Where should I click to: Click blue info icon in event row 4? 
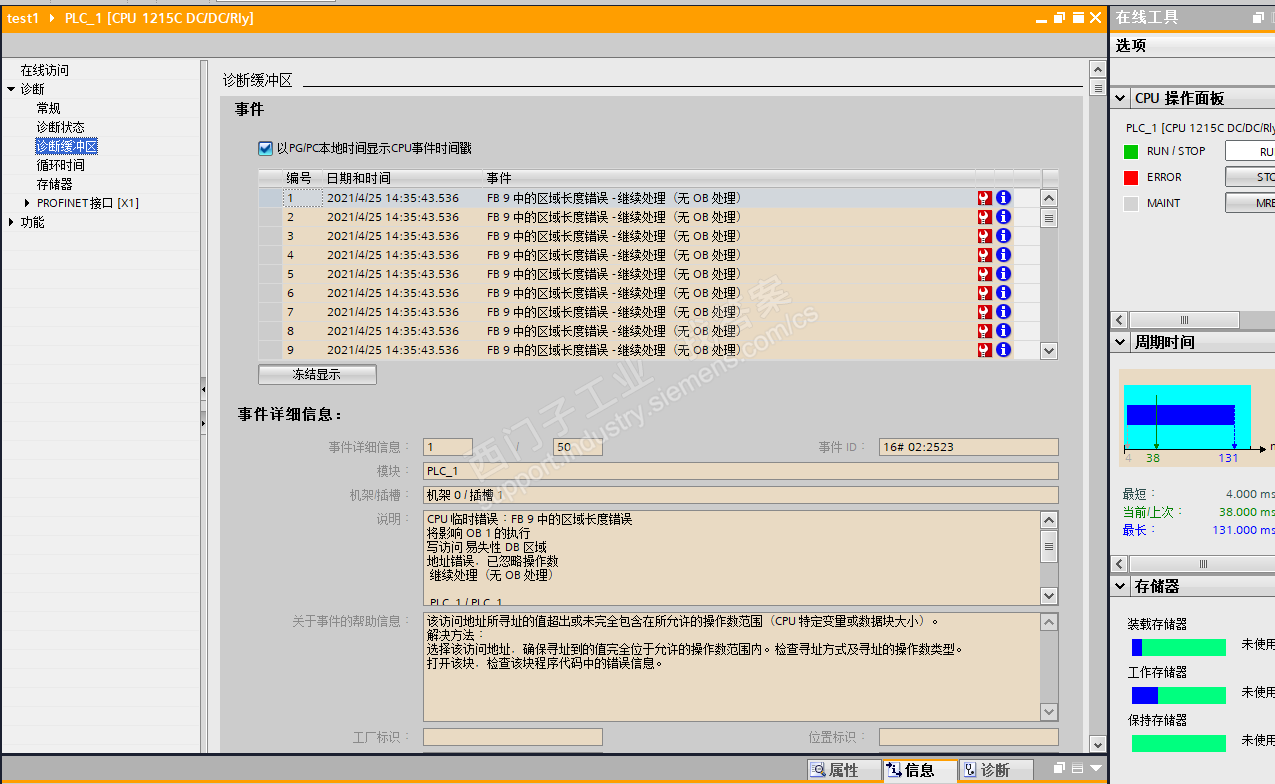1003,255
